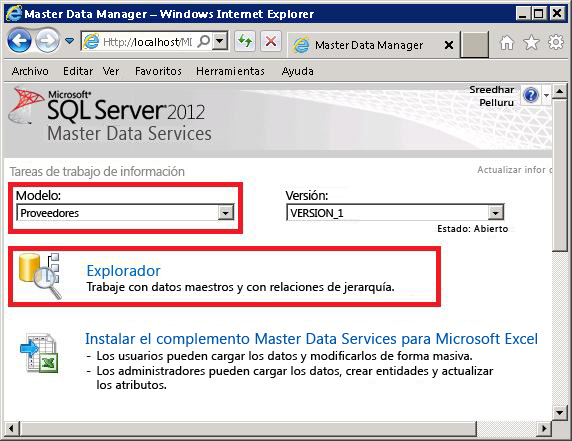Viewport: 572px width, 441px height.
Task: Go back with the browser Back arrow
Action: [x=19, y=40]
